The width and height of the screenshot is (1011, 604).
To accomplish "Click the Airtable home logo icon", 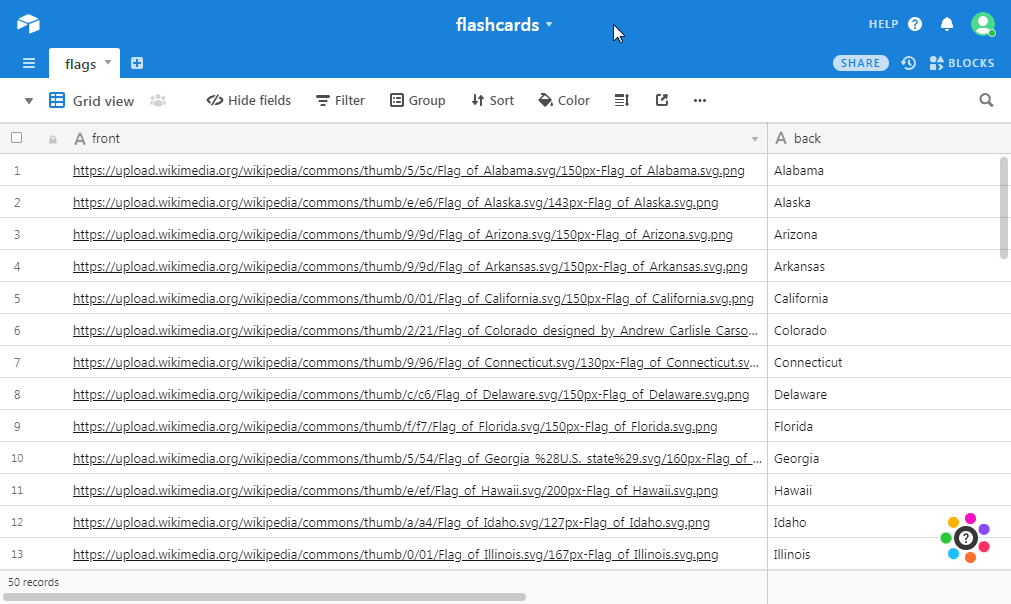I will click(28, 24).
